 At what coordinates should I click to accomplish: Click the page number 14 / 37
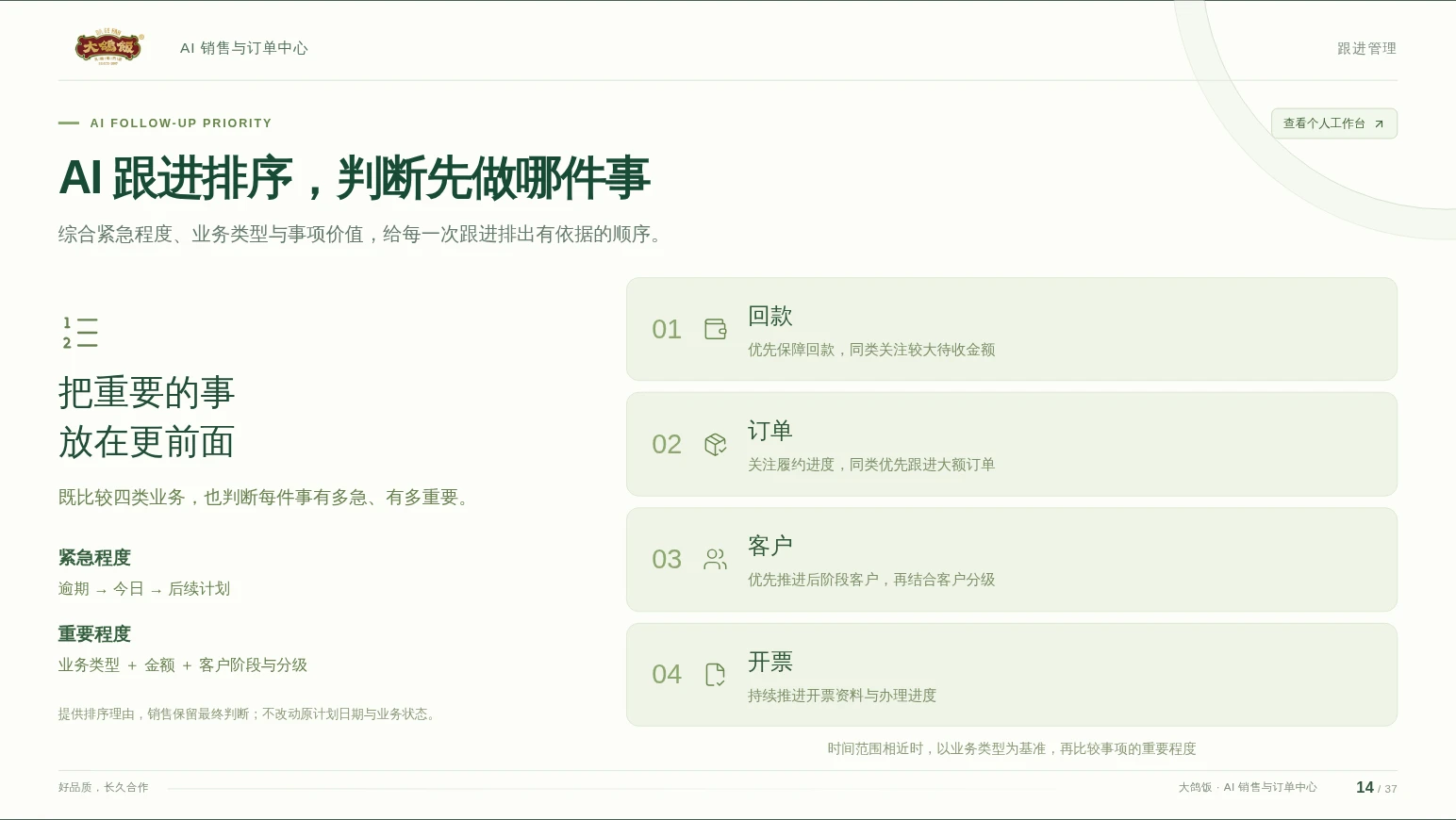1377,788
